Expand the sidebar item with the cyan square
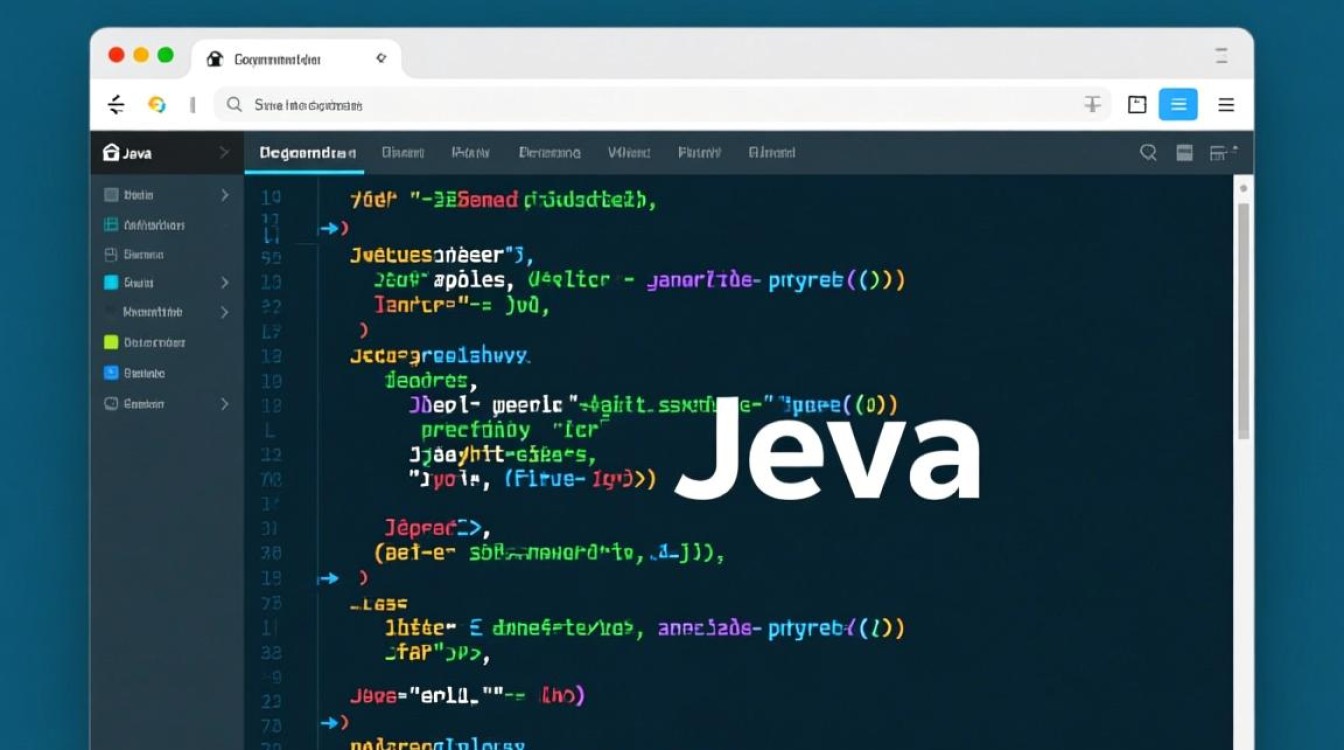Screen dimensions: 1344x750 click(x=224, y=283)
